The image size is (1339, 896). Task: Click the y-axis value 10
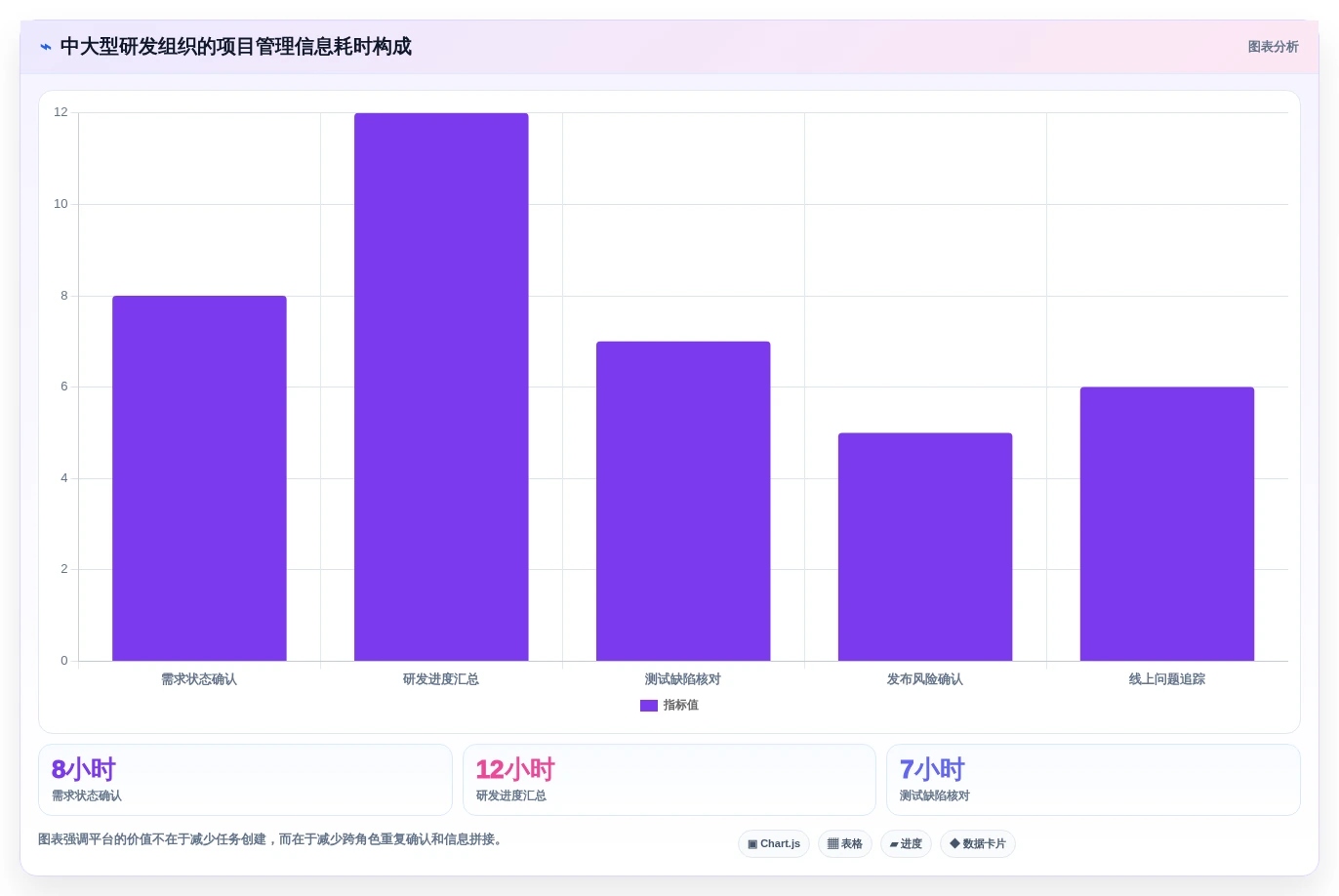pos(61,204)
